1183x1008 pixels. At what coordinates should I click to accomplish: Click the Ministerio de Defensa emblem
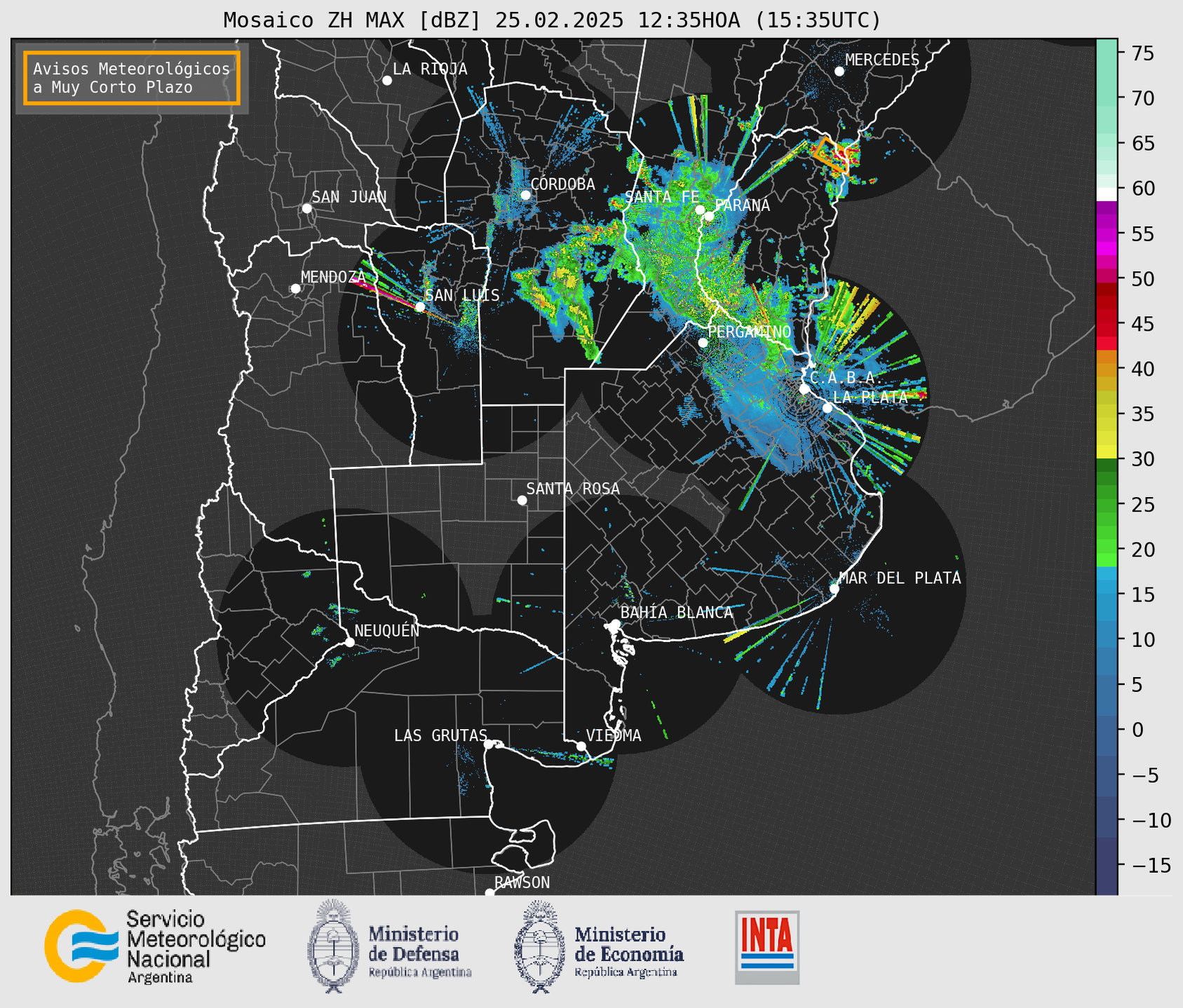click(x=334, y=946)
